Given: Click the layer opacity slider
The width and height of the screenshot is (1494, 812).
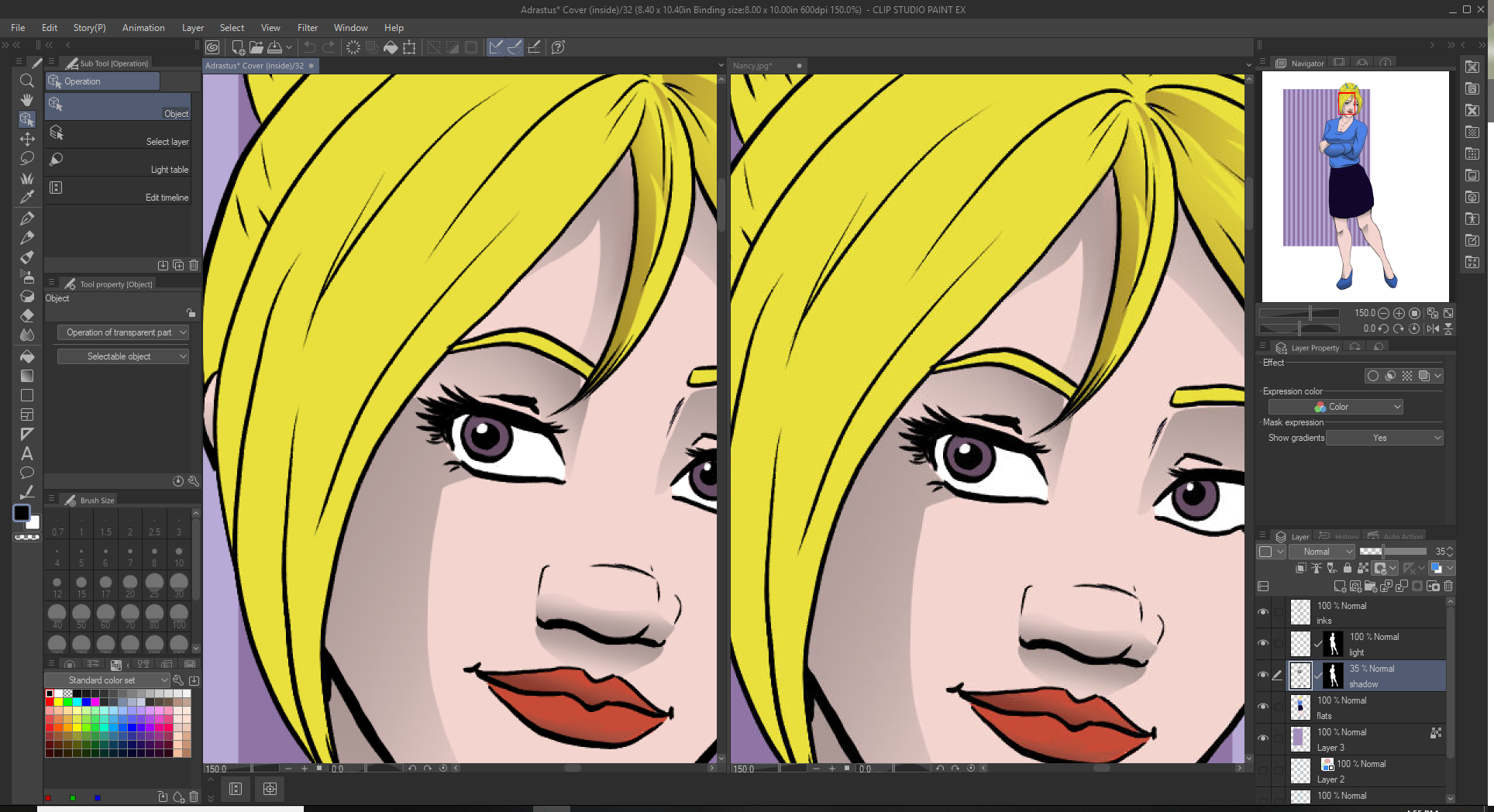Looking at the screenshot, I should [x=1392, y=552].
